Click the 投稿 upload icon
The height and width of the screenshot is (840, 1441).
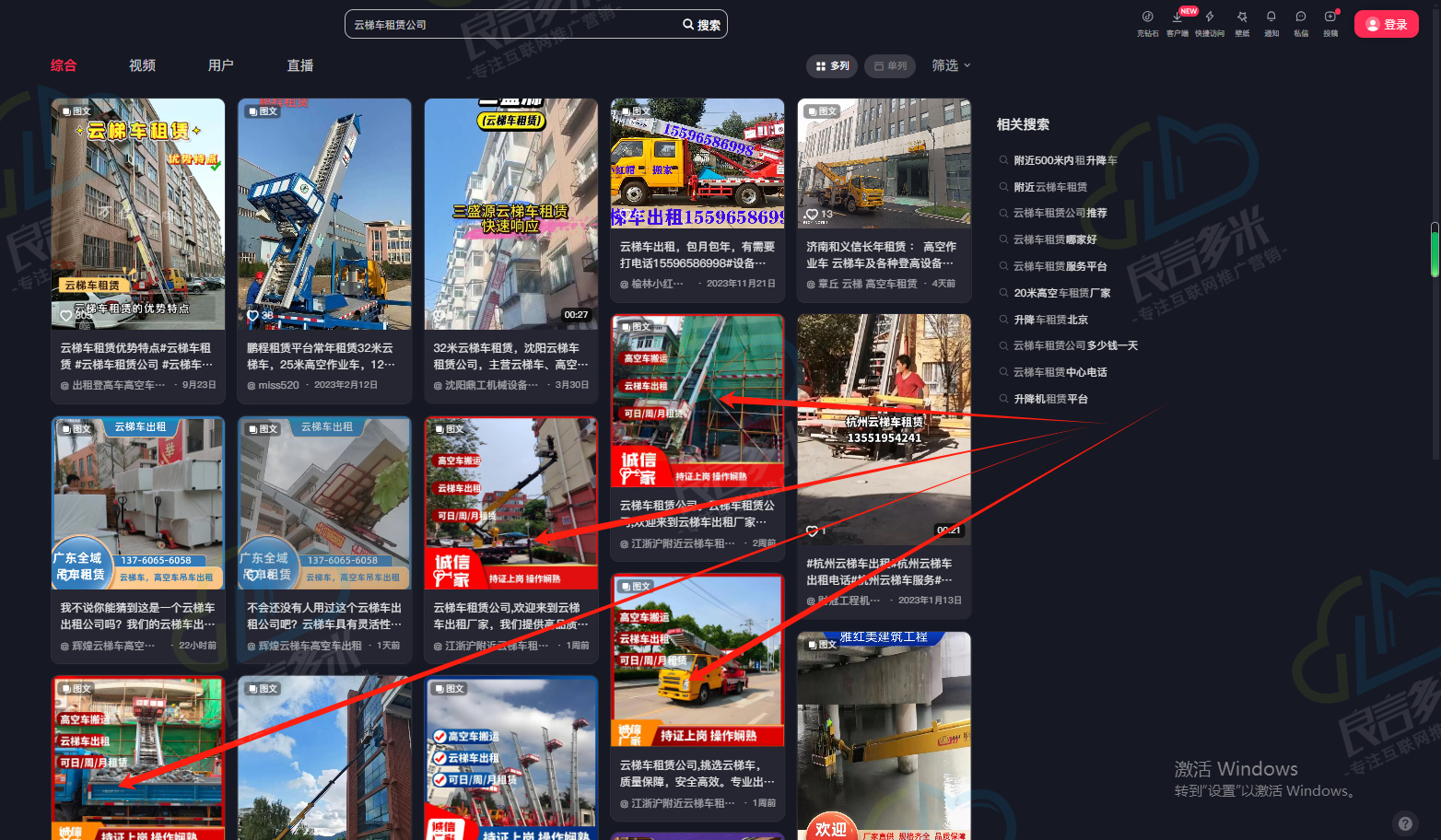[1330, 17]
